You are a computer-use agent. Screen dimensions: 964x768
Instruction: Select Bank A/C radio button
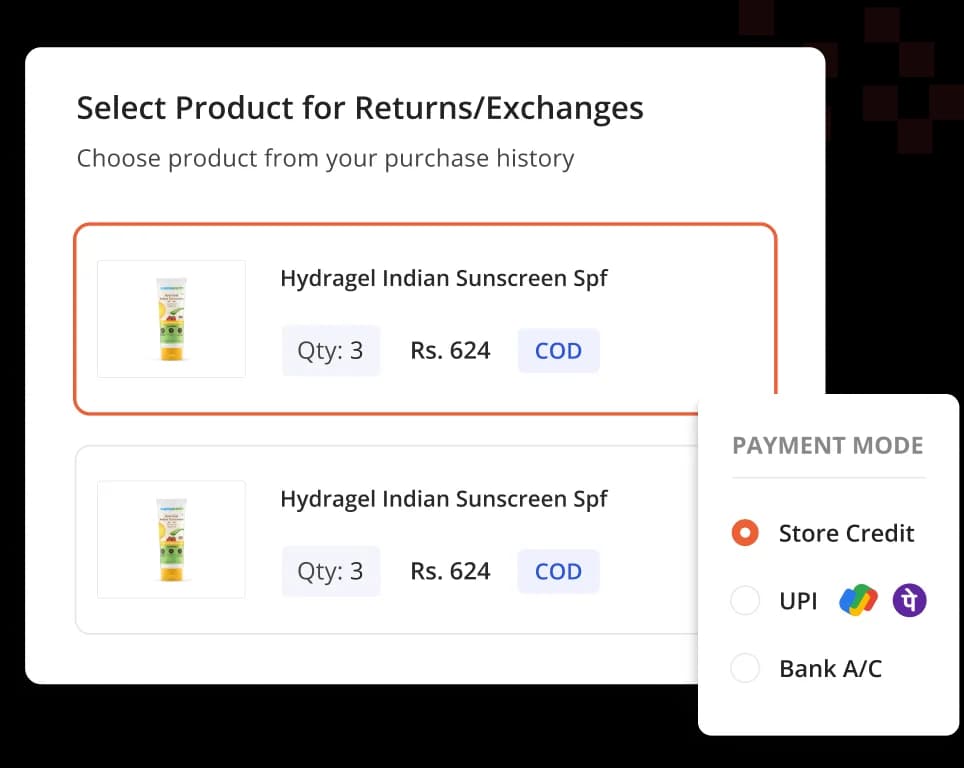point(745,668)
